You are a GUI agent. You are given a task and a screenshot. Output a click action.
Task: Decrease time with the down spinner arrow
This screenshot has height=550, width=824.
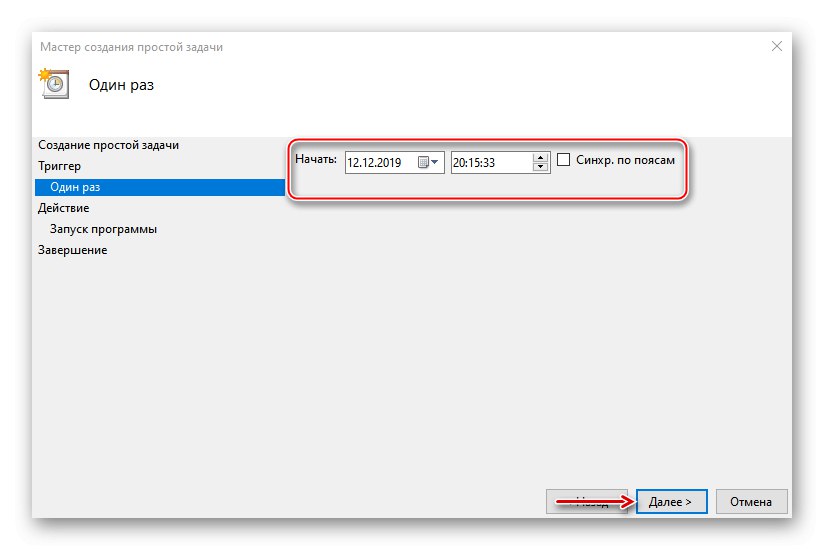click(540, 167)
